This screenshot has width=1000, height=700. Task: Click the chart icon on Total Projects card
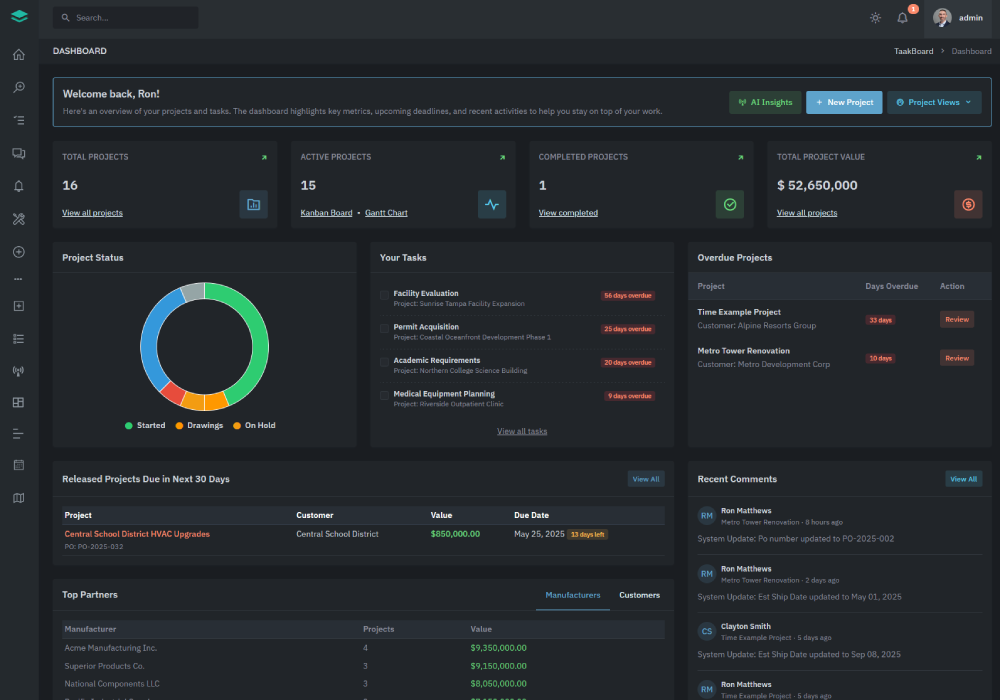[x=253, y=205]
